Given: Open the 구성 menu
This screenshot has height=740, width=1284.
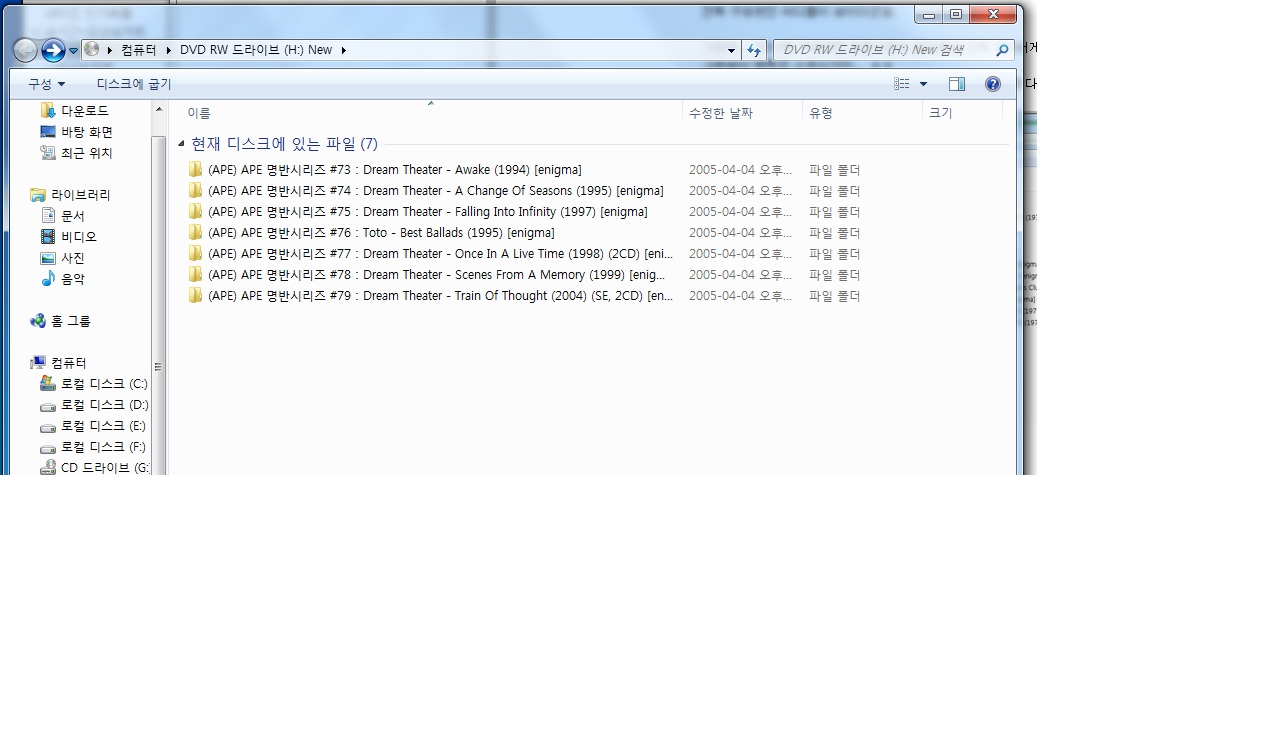Looking at the screenshot, I should [x=46, y=84].
